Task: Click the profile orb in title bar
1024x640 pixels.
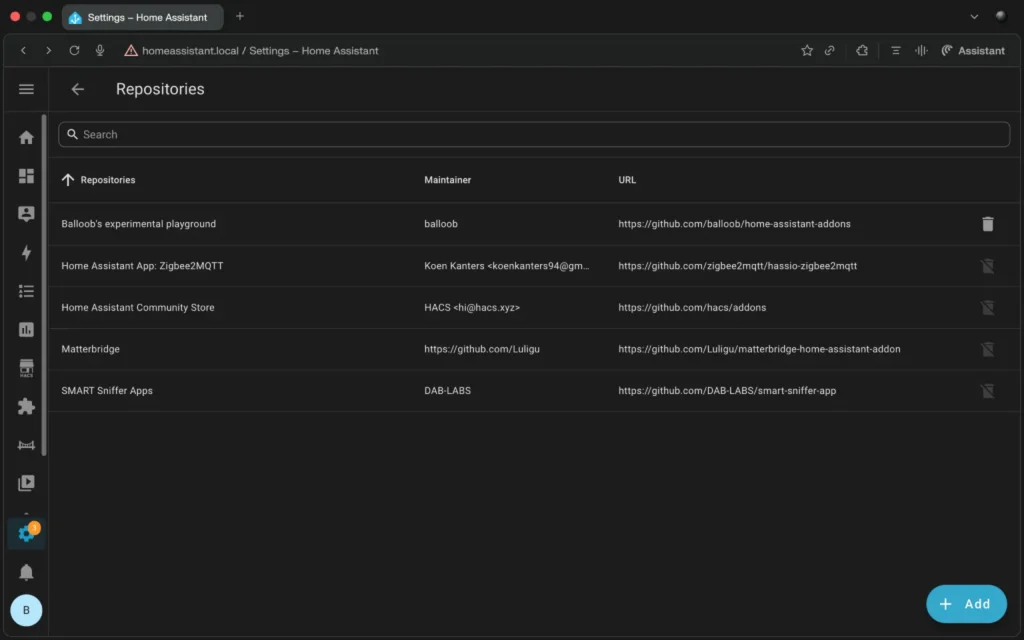Action: pos(1000,16)
